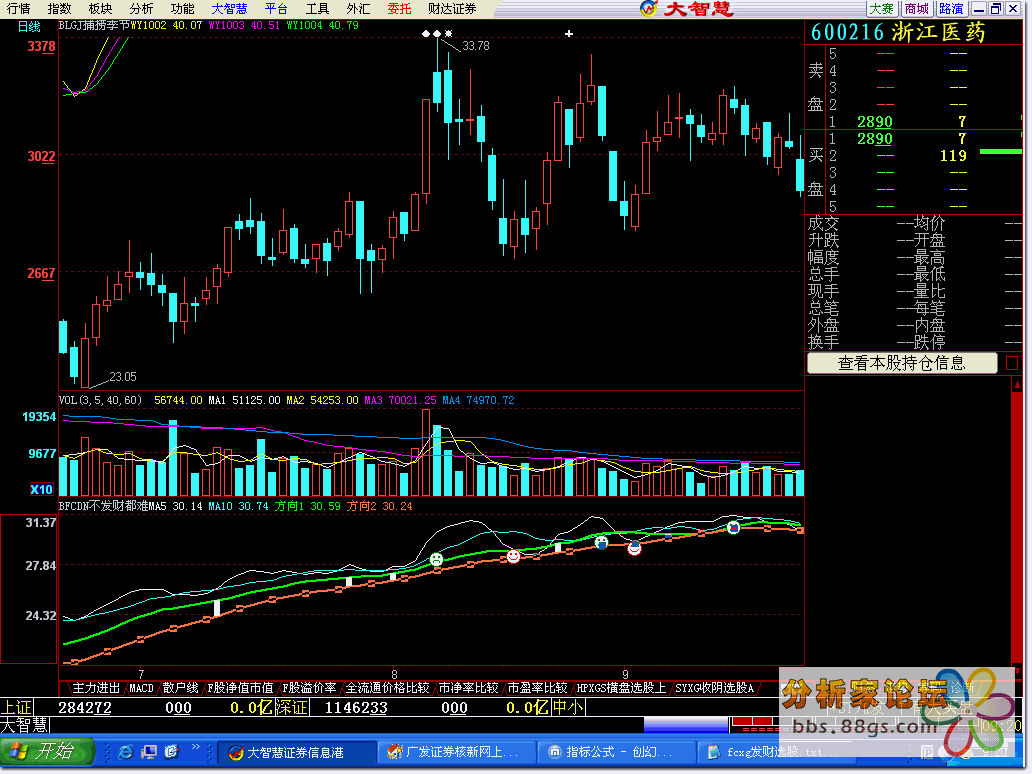The image size is (1032, 774).
Task: Switch to 散户线 indicator tab
Action: (x=180, y=688)
